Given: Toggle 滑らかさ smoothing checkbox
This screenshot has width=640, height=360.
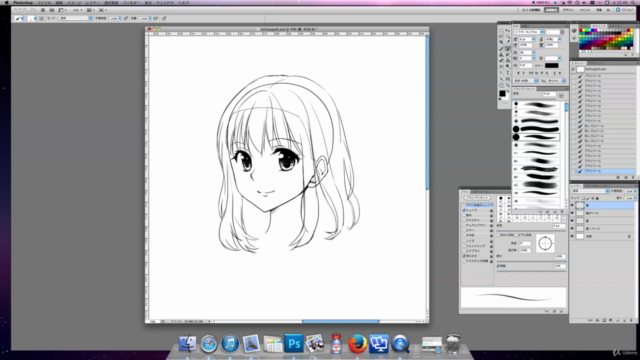Looking at the screenshot, I should (x=464, y=256).
